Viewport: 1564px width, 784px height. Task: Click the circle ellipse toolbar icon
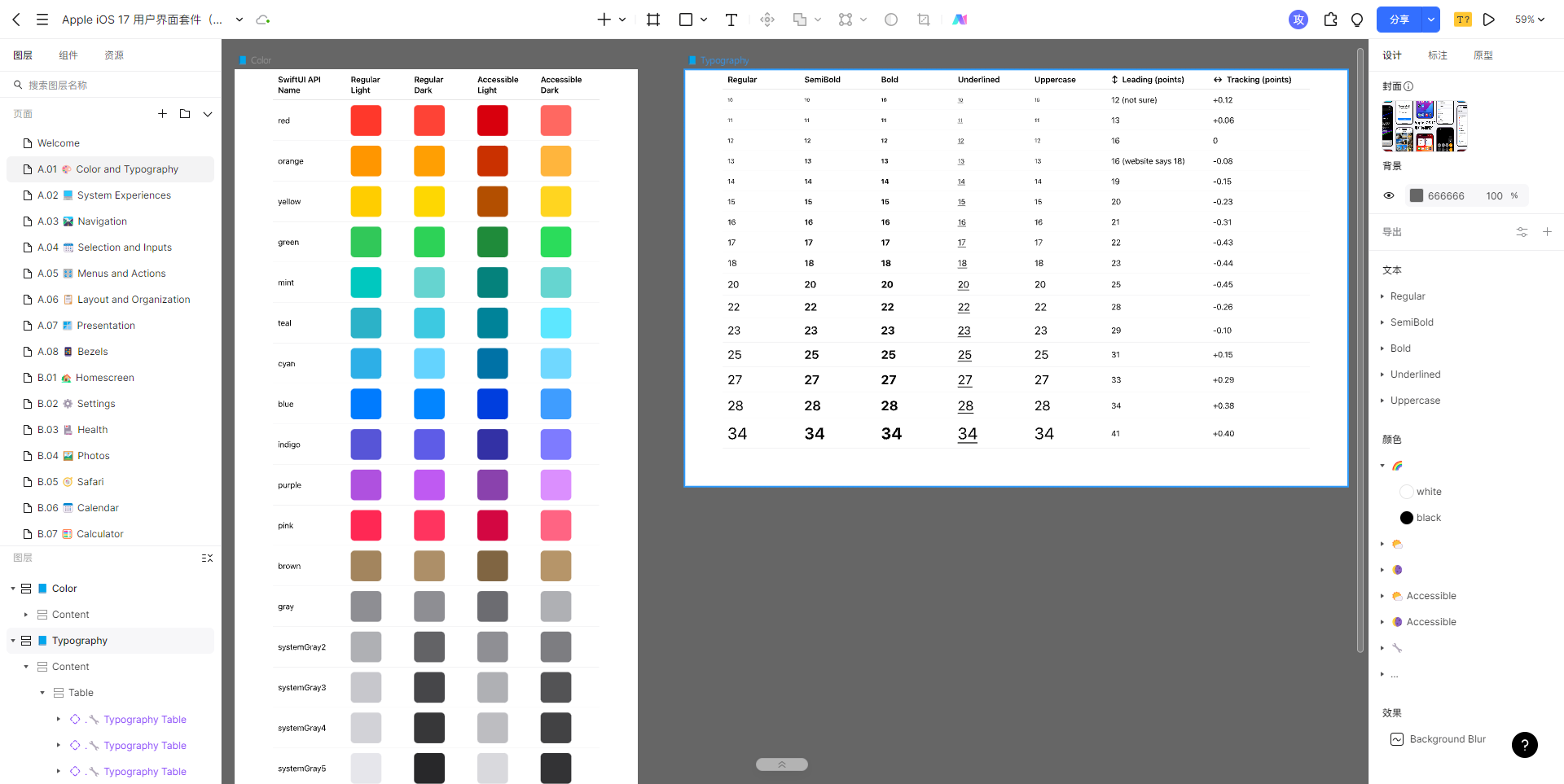pyautogui.click(x=891, y=20)
